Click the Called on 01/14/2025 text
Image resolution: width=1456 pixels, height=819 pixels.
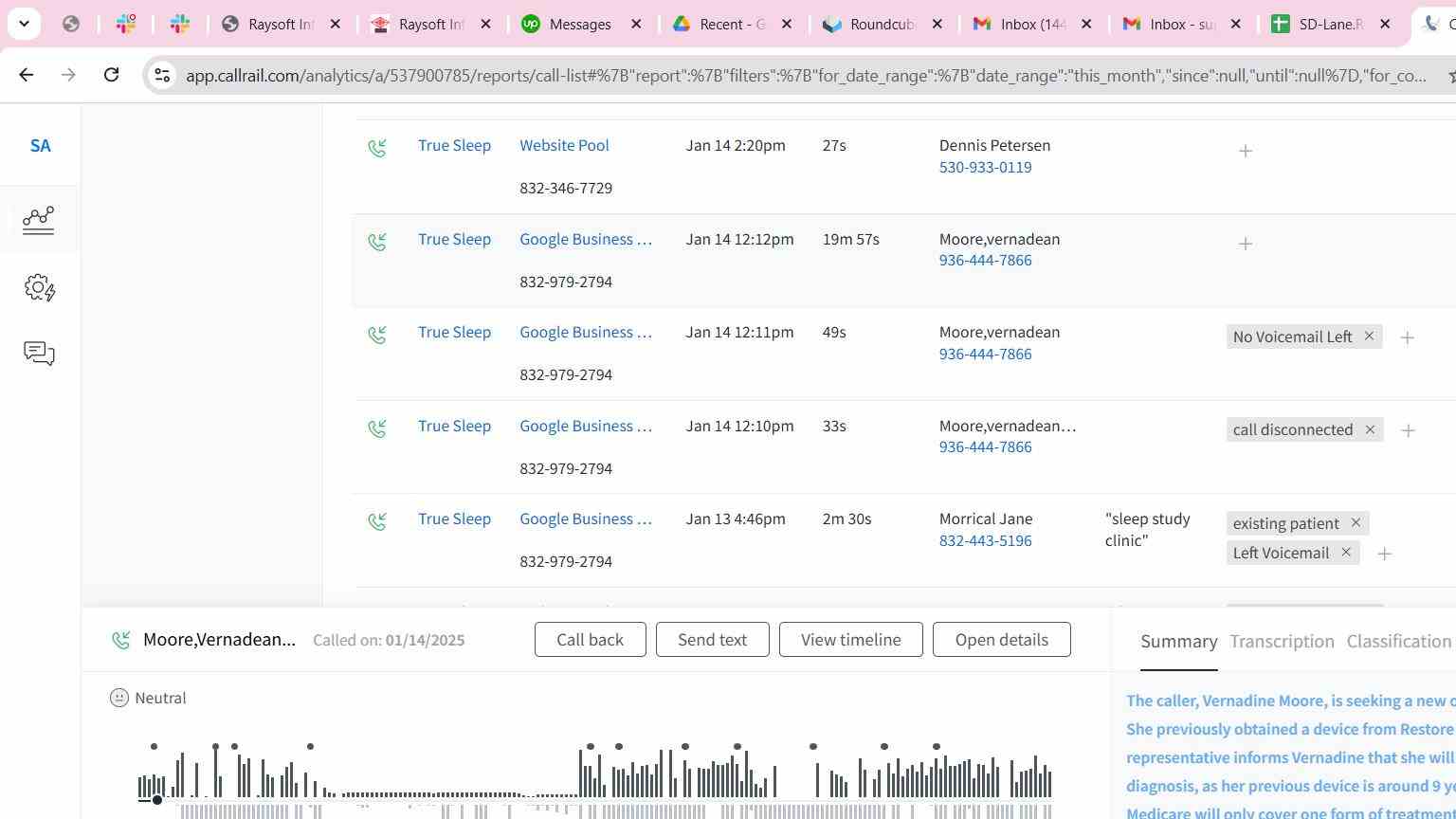(x=389, y=641)
